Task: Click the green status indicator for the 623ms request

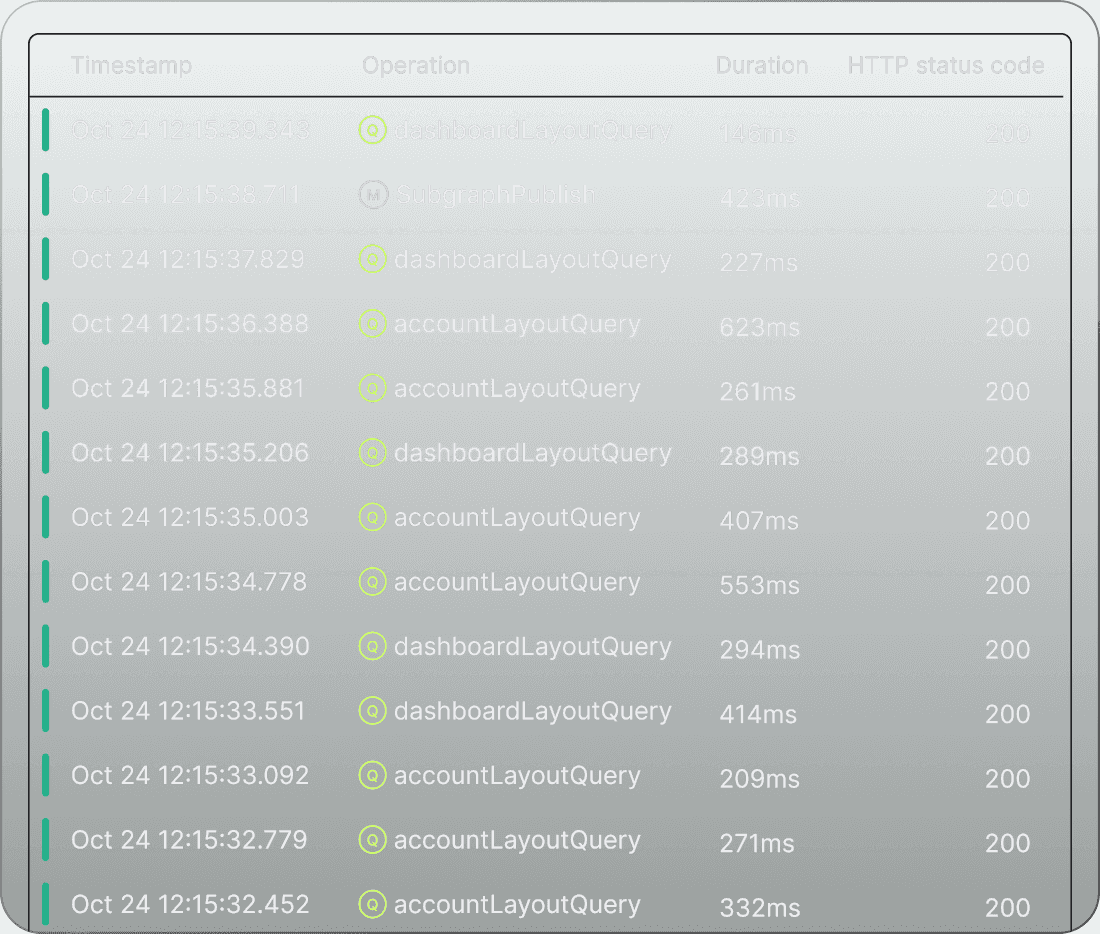Action: click(x=46, y=323)
